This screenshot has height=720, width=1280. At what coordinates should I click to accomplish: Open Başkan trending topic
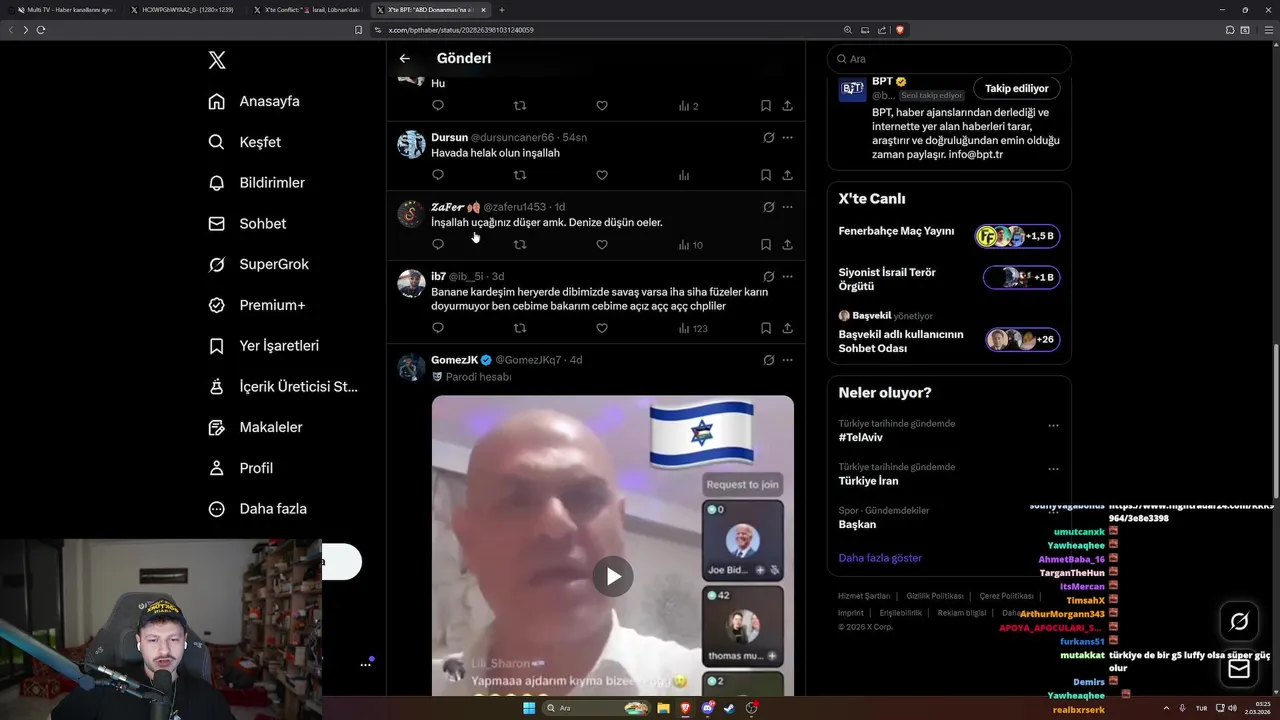click(x=857, y=524)
